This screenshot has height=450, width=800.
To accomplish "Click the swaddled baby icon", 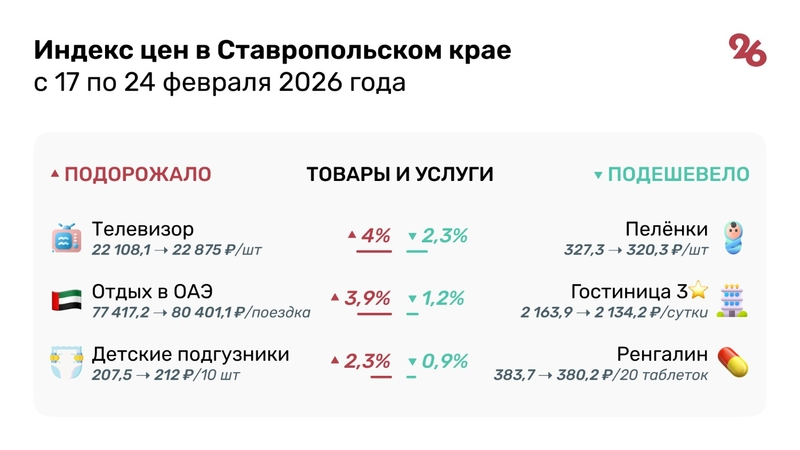I will pyautogui.click(x=734, y=239).
